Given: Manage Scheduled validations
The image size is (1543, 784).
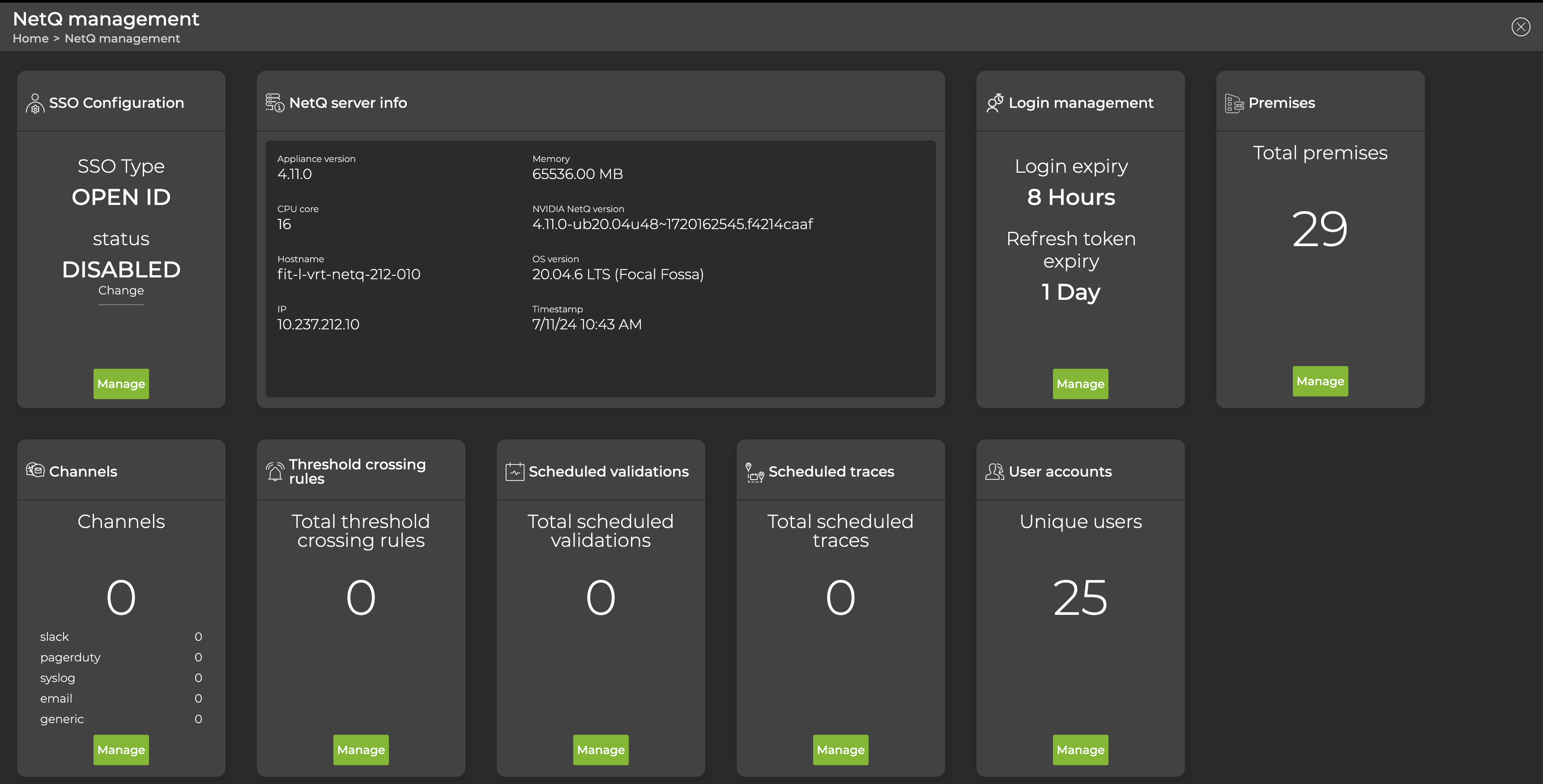Looking at the screenshot, I should pyautogui.click(x=601, y=749).
